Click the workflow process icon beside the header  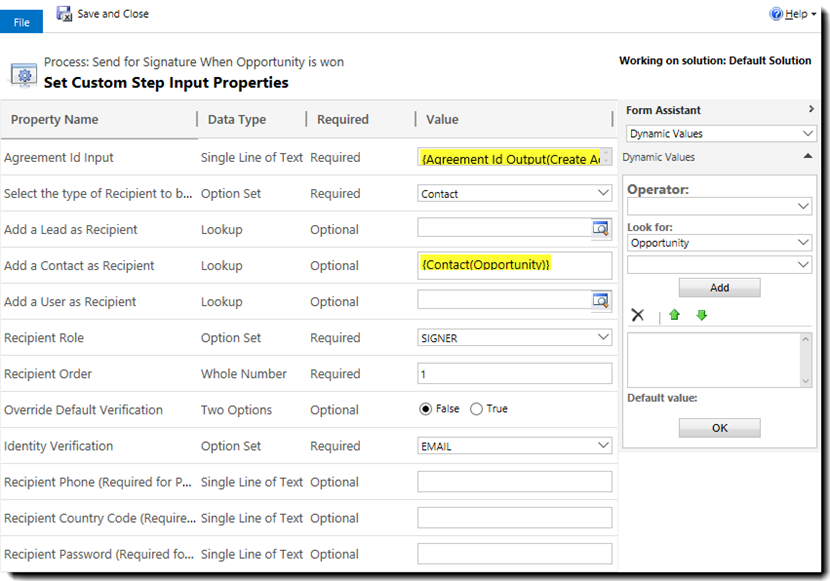[x=23, y=72]
